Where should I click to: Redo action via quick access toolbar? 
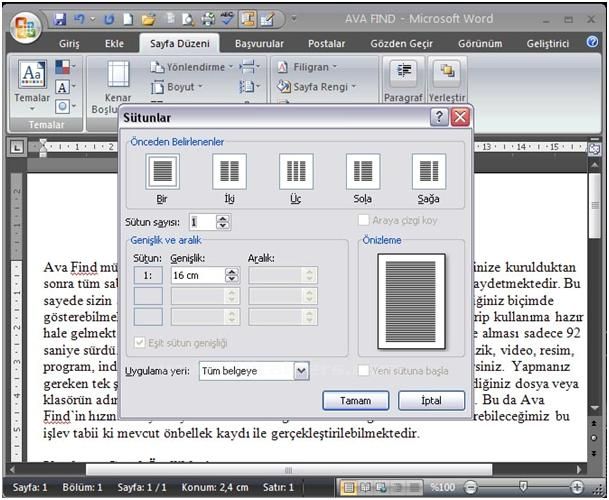coord(109,19)
